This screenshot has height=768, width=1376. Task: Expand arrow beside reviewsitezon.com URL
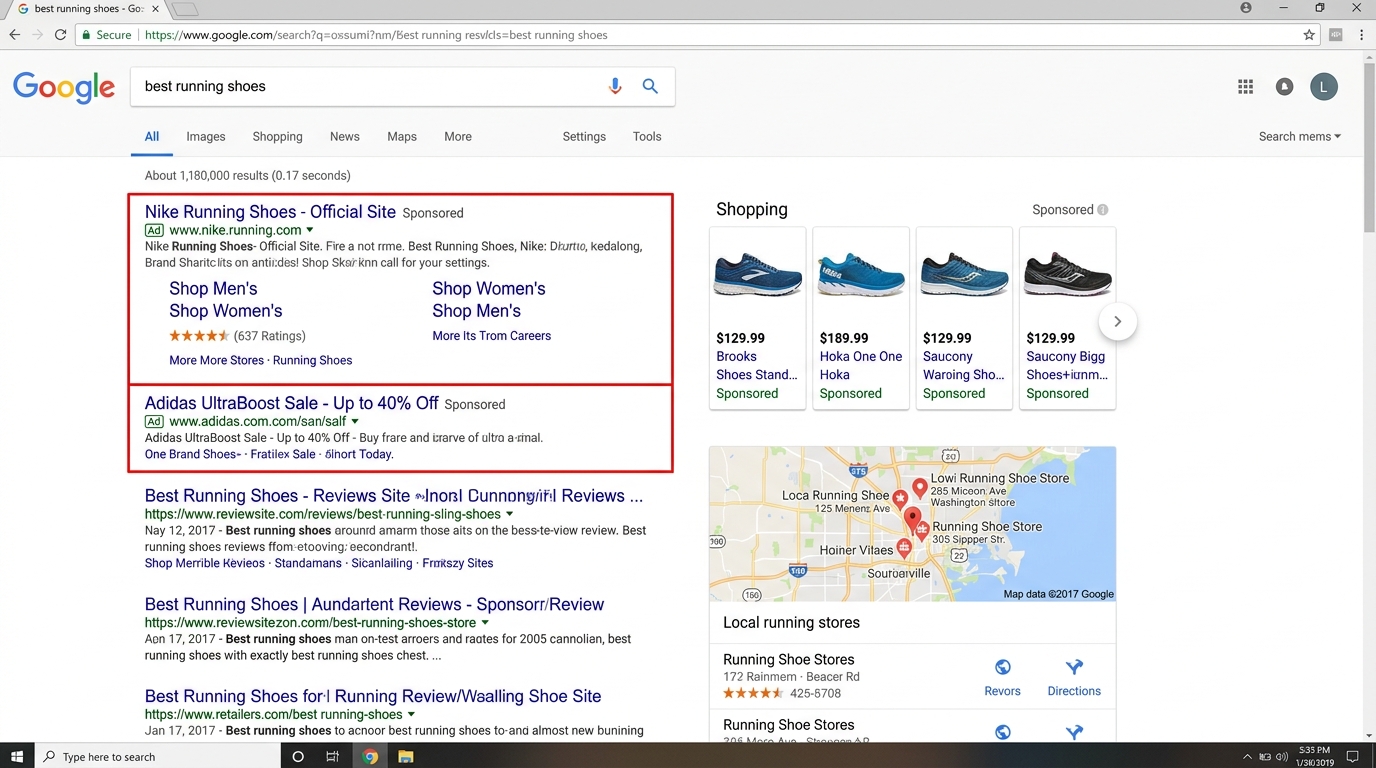click(x=485, y=623)
